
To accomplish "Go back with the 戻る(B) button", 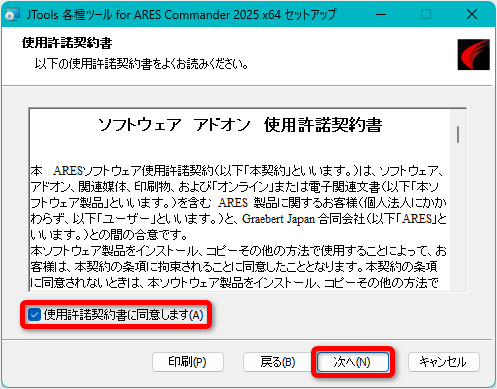I will coord(278,362).
